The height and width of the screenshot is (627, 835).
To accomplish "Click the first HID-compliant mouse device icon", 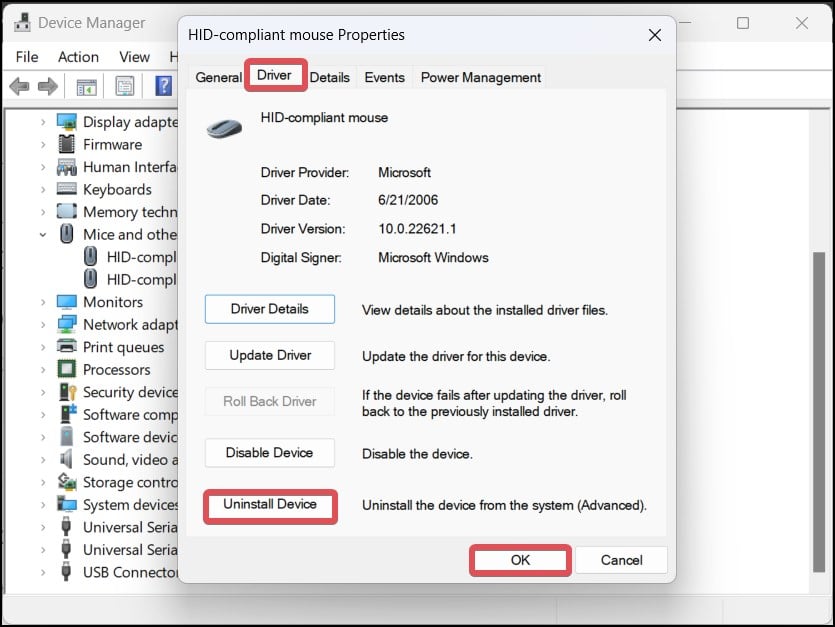I will pos(91,257).
